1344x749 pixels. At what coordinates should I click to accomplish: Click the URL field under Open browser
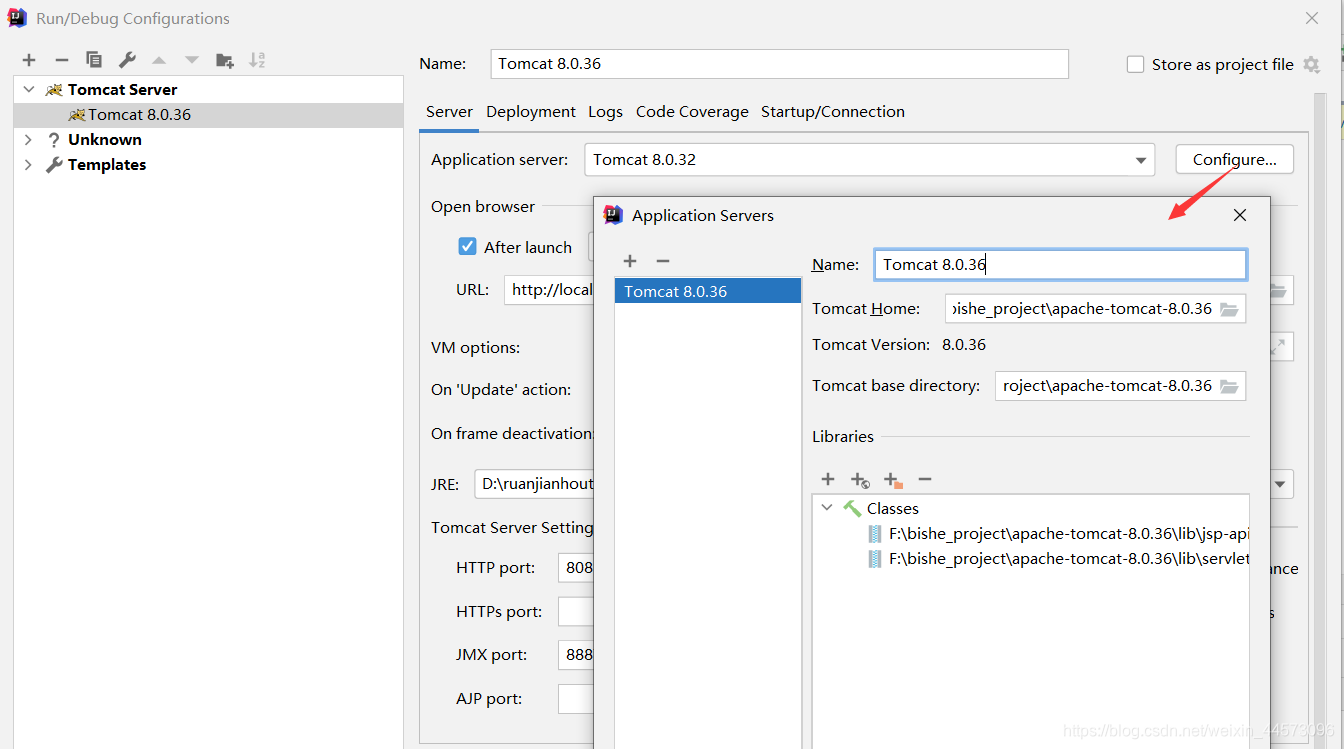[x=549, y=290]
